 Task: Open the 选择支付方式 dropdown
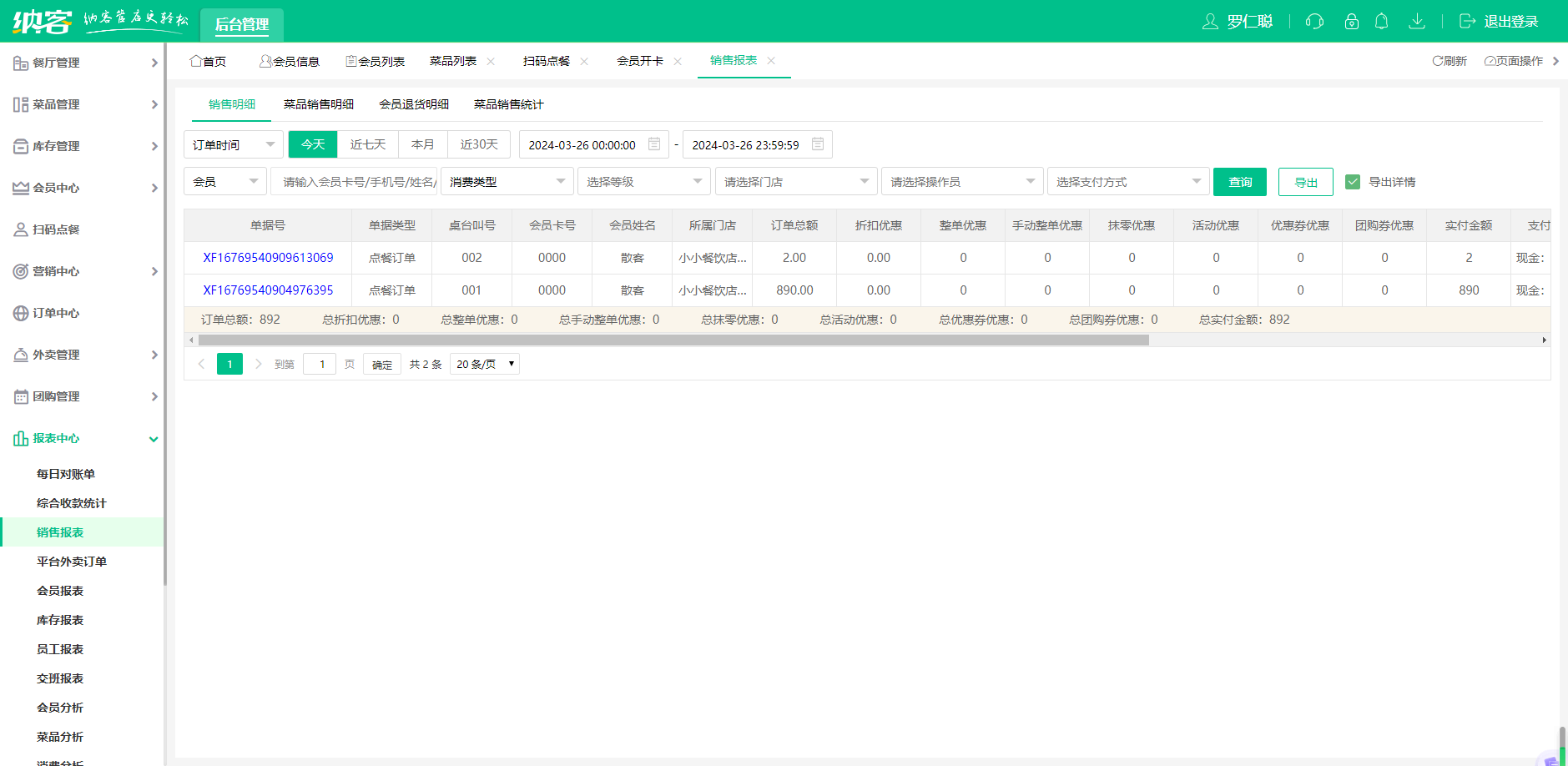(1127, 182)
